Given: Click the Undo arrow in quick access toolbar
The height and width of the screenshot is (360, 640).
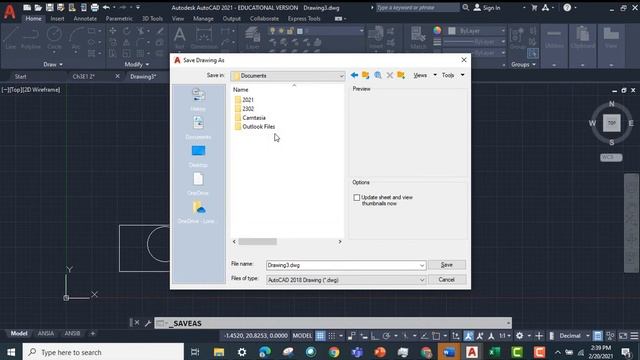Looking at the screenshot, I should tap(106, 7).
